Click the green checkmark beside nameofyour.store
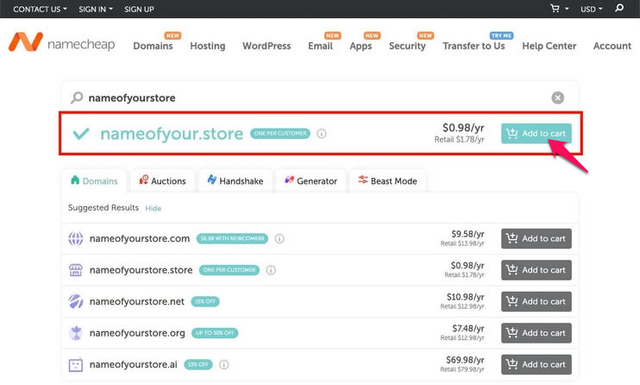 coord(81,134)
